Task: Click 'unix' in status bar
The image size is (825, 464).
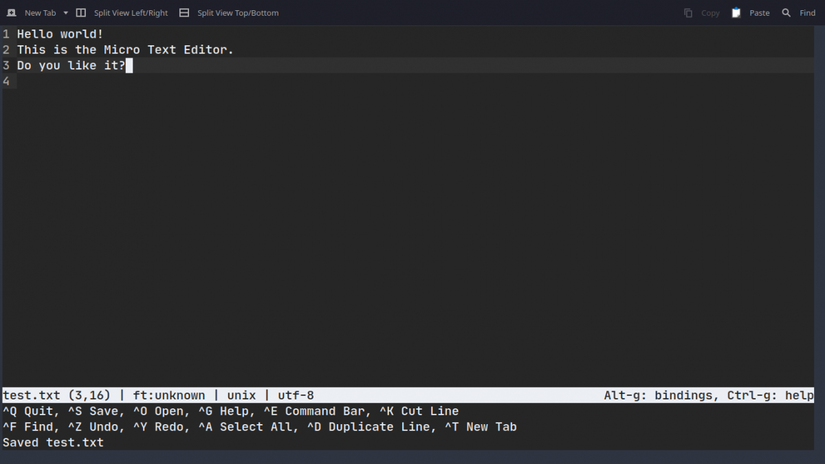Action: (242, 395)
